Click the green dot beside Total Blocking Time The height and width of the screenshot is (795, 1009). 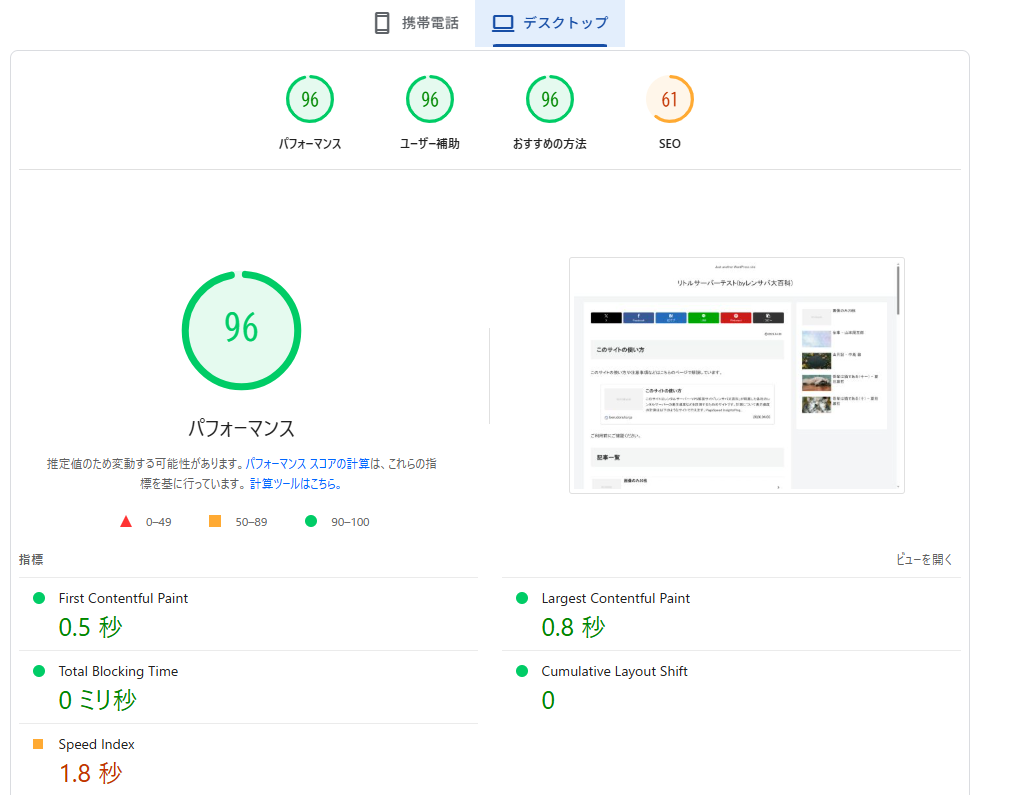pos(39,671)
